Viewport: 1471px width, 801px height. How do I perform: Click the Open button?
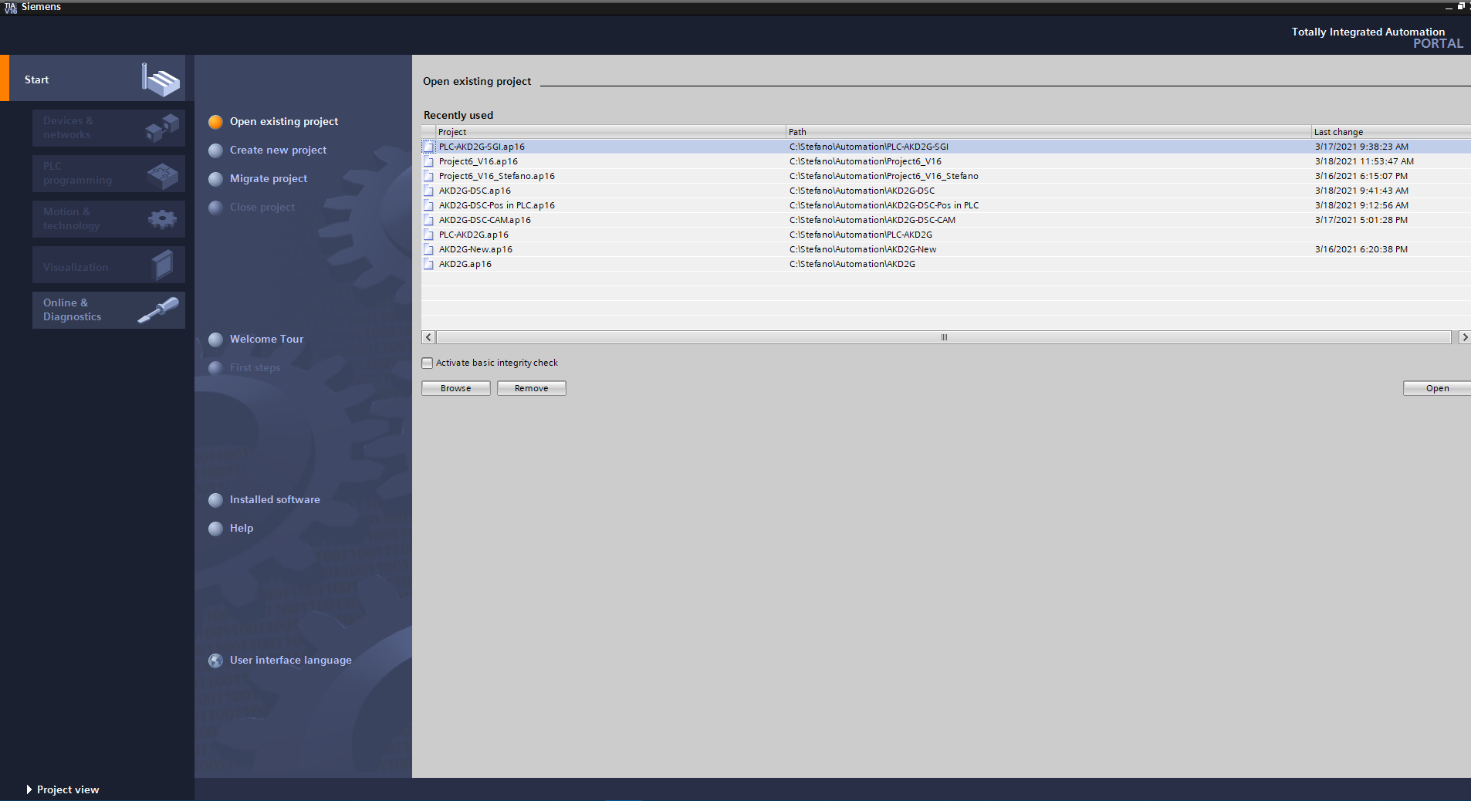(1437, 388)
